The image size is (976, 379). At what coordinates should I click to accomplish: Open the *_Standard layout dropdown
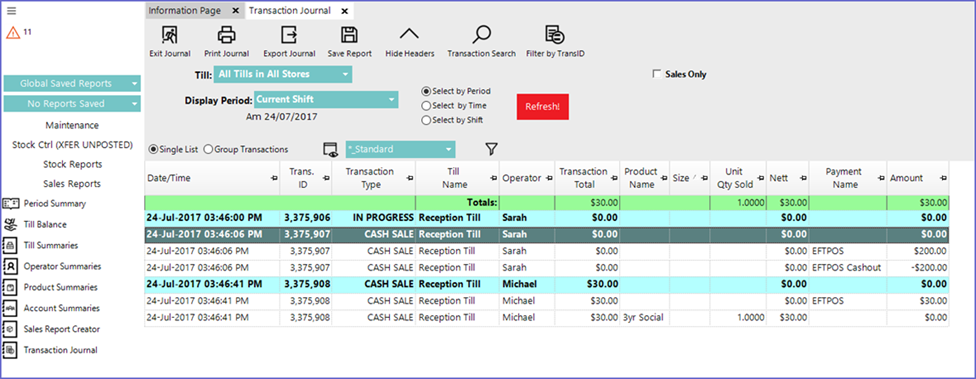pyautogui.click(x=400, y=149)
